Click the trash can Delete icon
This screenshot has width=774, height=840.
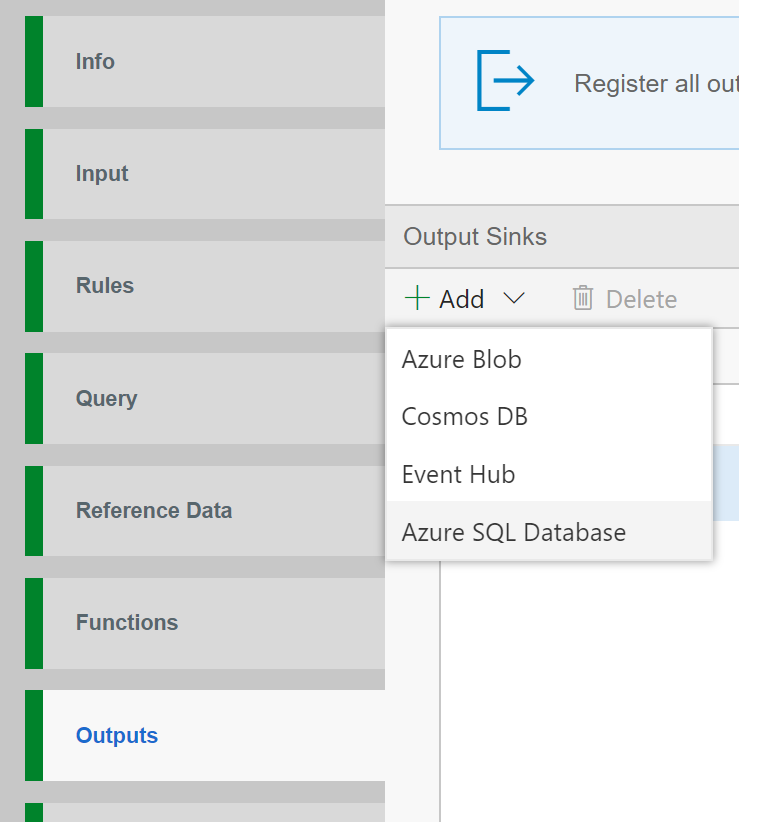click(x=582, y=298)
